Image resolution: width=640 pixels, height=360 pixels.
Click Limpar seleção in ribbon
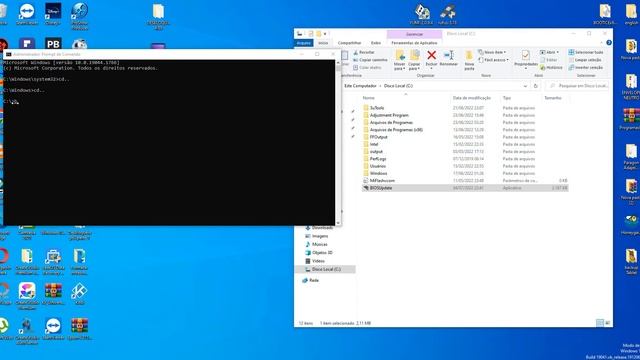(585, 60)
